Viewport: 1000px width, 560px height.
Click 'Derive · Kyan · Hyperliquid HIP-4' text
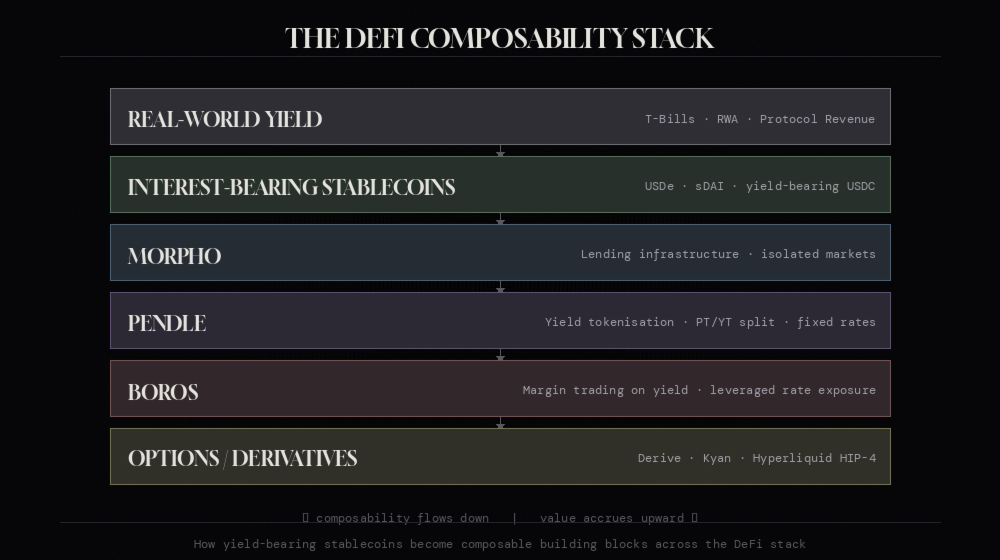pos(757,458)
